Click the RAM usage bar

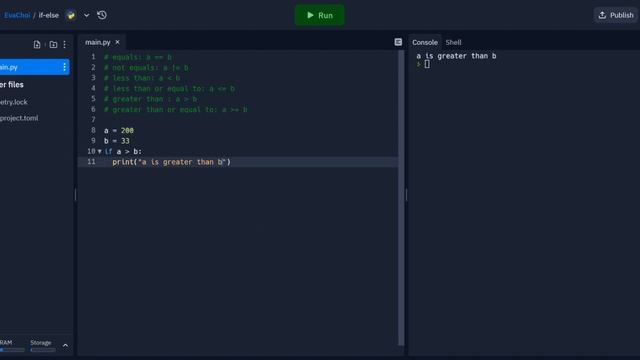click(x=12, y=350)
